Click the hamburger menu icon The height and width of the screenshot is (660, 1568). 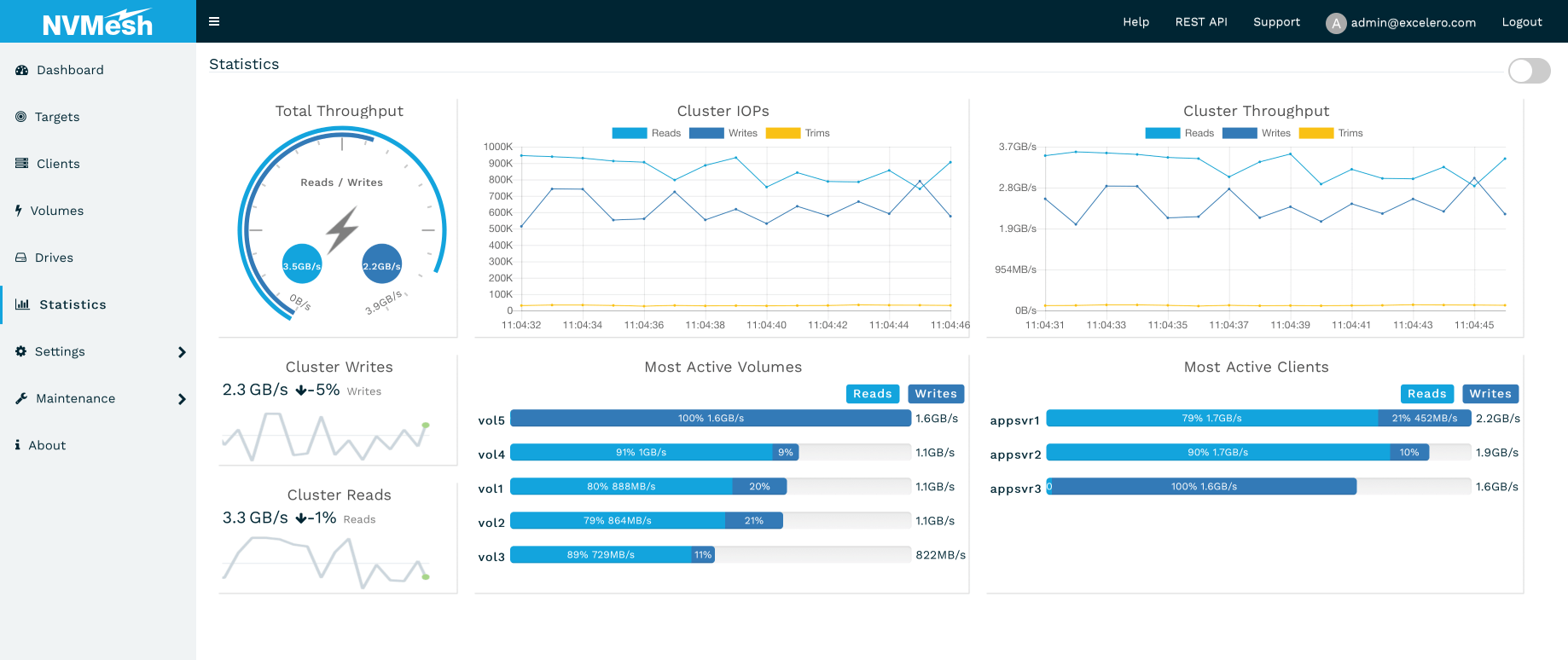click(x=214, y=21)
